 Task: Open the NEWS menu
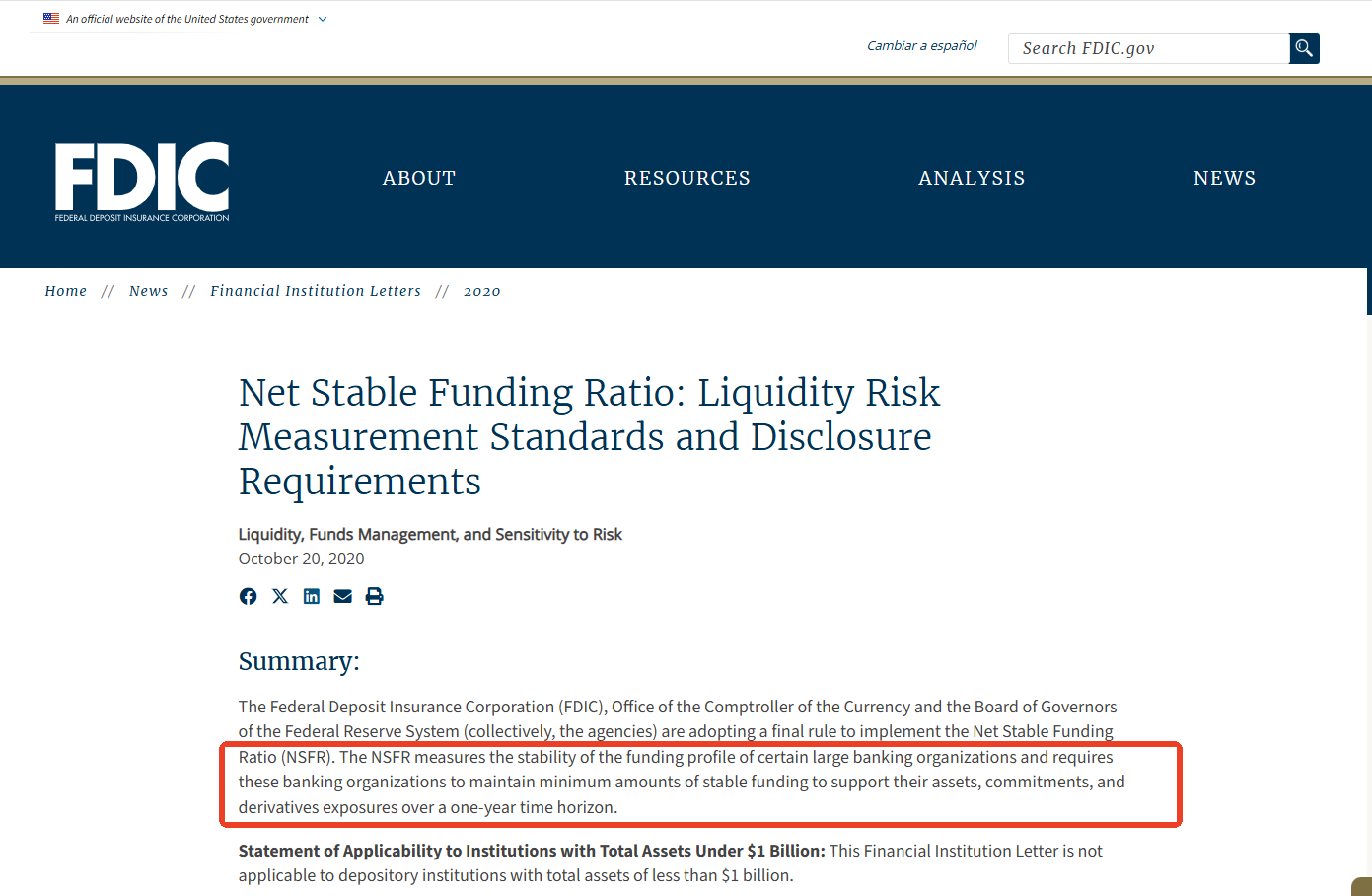[1225, 178]
